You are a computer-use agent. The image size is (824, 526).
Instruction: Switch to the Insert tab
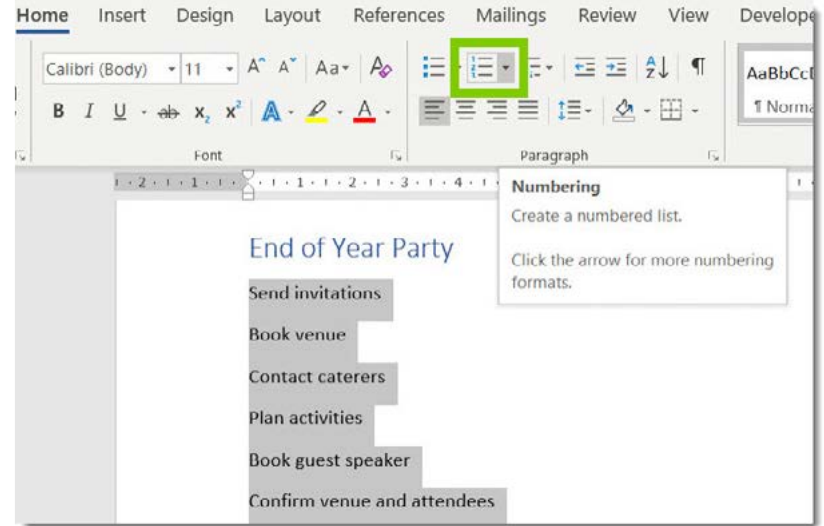(122, 15)
